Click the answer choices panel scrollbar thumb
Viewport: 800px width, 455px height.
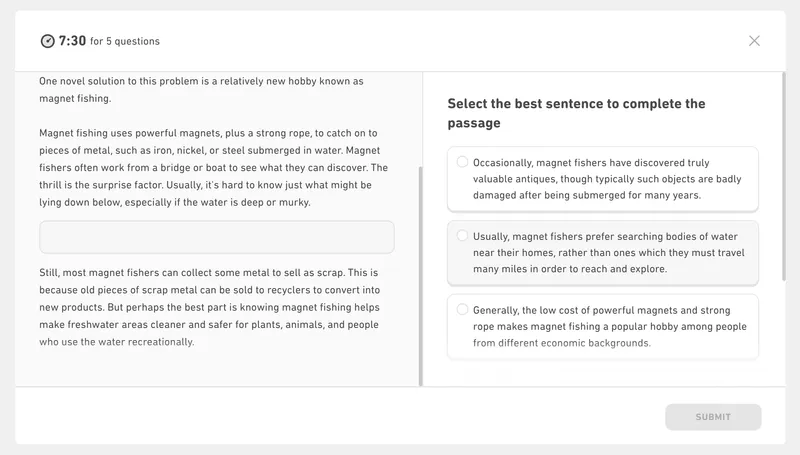pyautogui.click(x=782, y=175)
